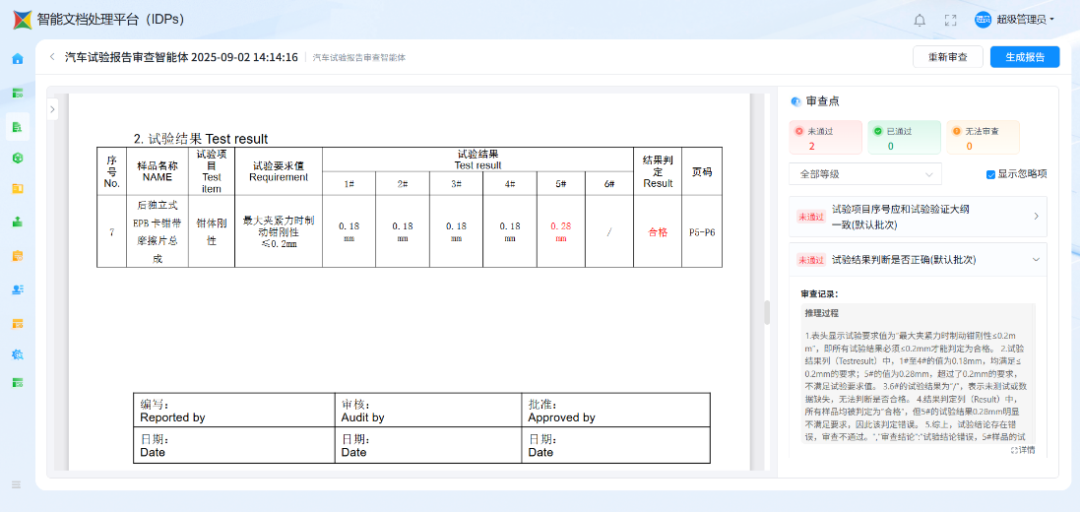The image size is (1080, 512).
Task: Click 详情 link under reasoning text
Action: (1022, 450)
